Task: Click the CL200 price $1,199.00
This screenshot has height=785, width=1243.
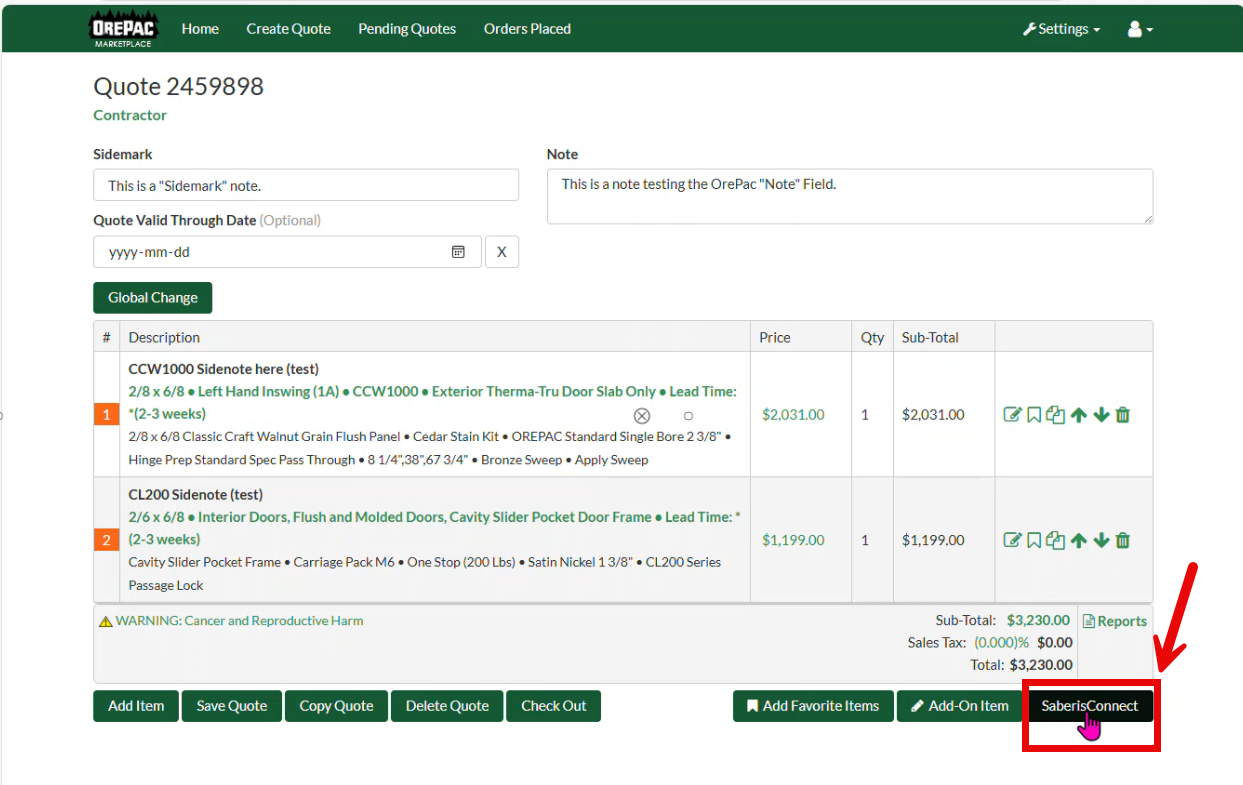Action: [793, 540]
